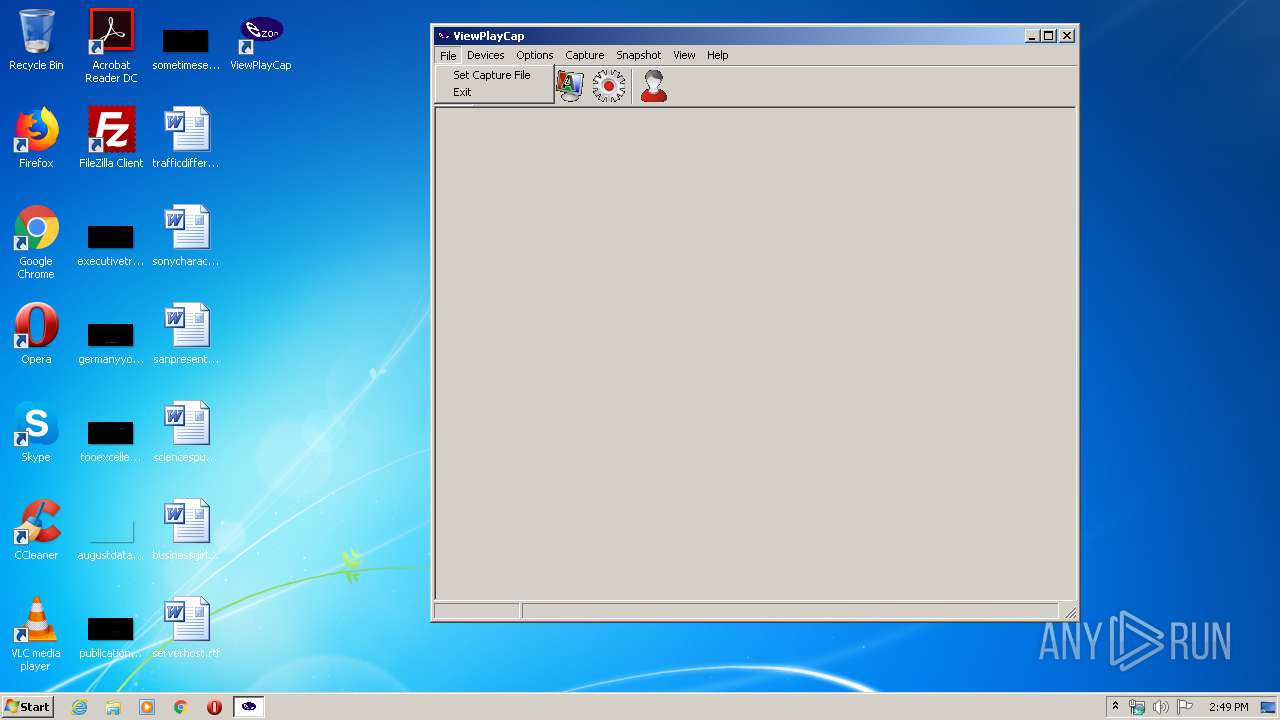Viewport: 1280px width, 720px height.
Task: Launch Internet Explorer from taskbar
Action: [x=80, y=707]
